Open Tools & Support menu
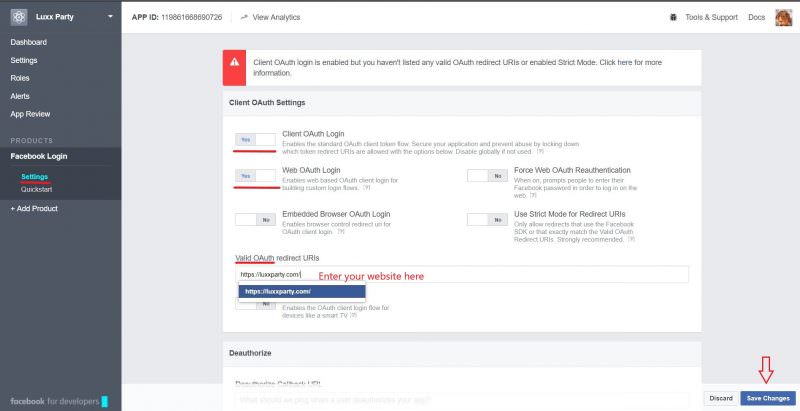The width and height of the screenshot is (800, 411). pyautogui.click(x=711, y=17)
